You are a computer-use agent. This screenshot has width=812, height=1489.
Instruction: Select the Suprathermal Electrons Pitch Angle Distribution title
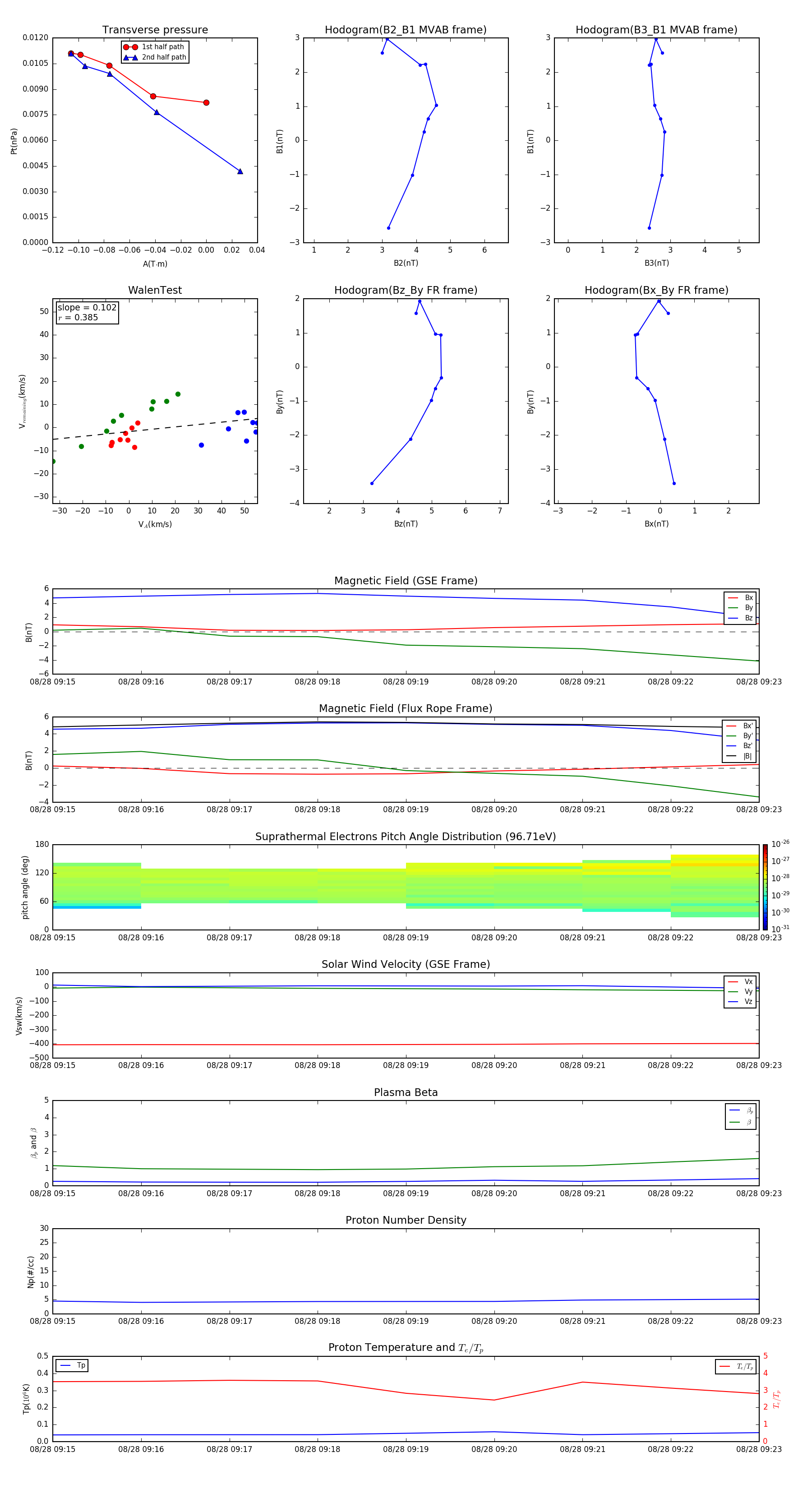(406, 837)
